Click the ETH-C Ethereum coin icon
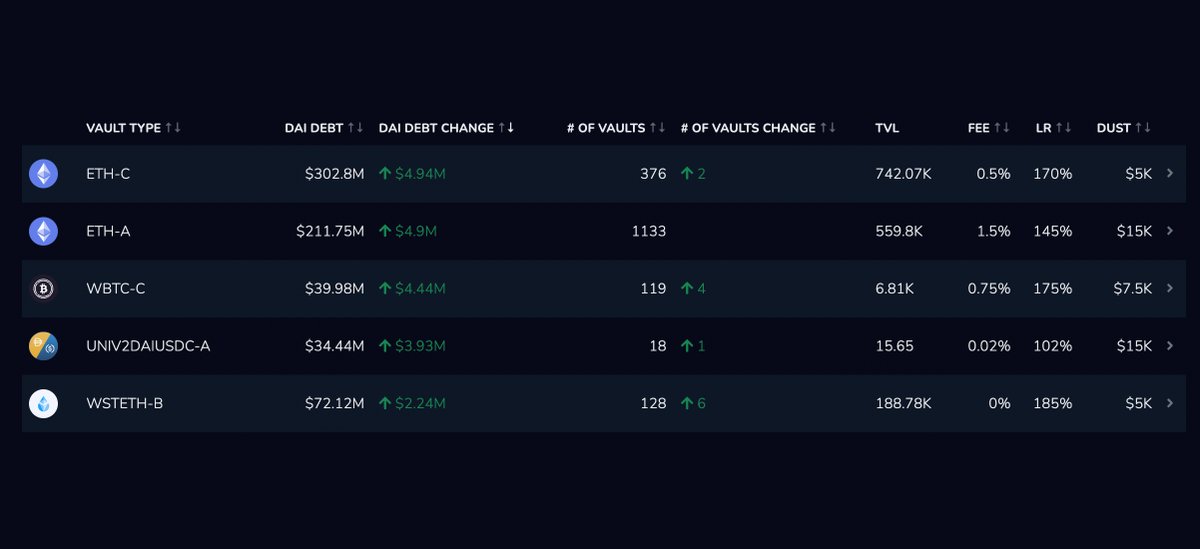 (43, 174)
